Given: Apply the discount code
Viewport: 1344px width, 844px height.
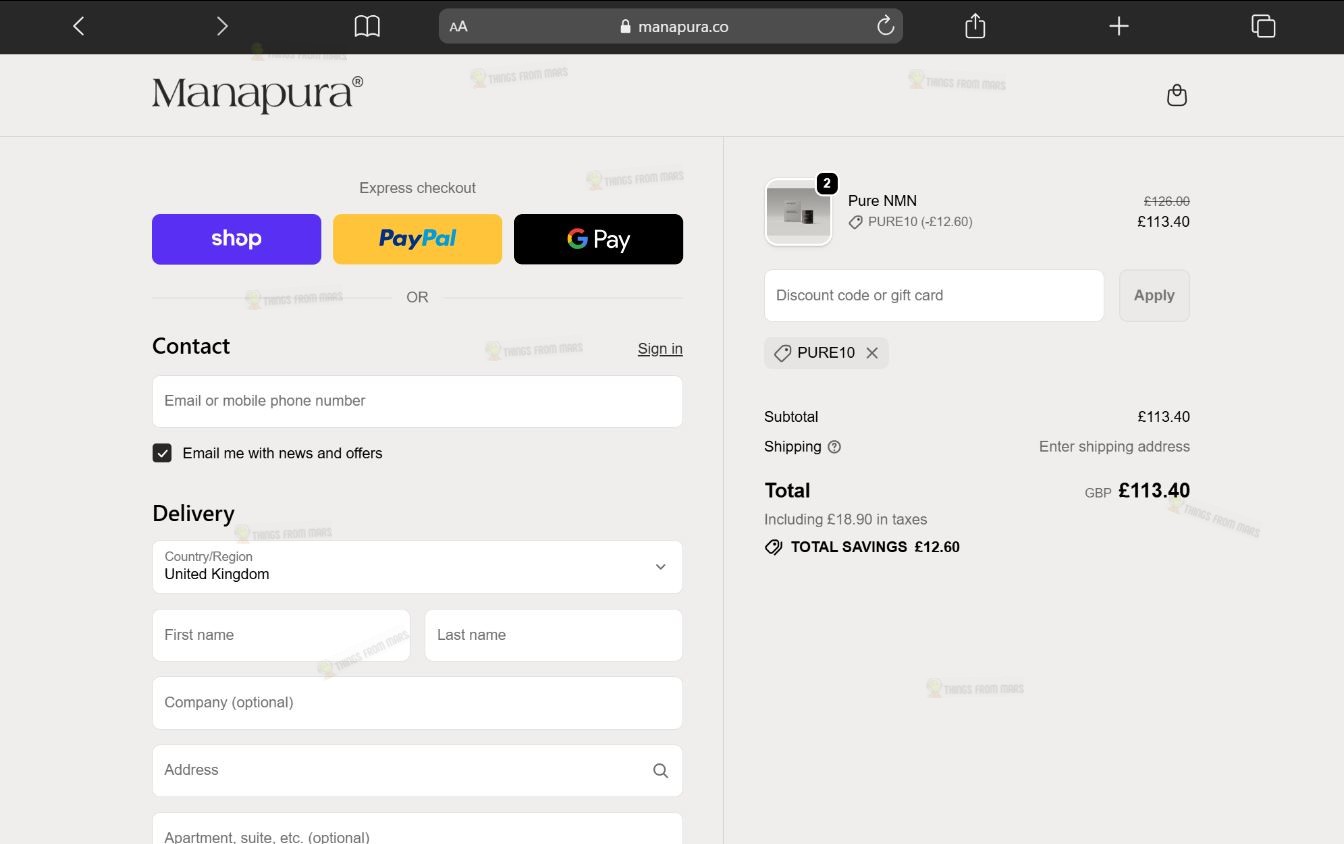Looking at the screenshot, I should pos(1154,295).
